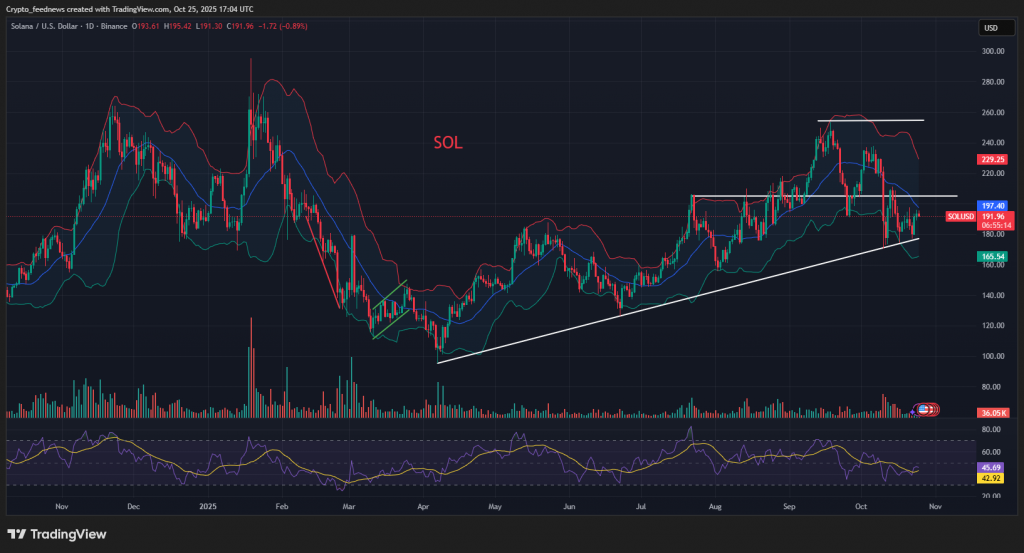Click the red countdown timer 06:55:14

click(991, 226)
